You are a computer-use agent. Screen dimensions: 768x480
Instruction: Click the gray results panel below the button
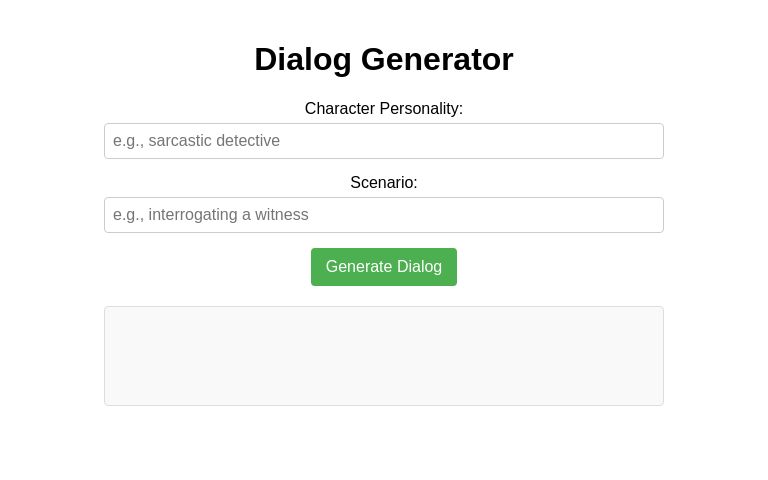tap(384, 356)
